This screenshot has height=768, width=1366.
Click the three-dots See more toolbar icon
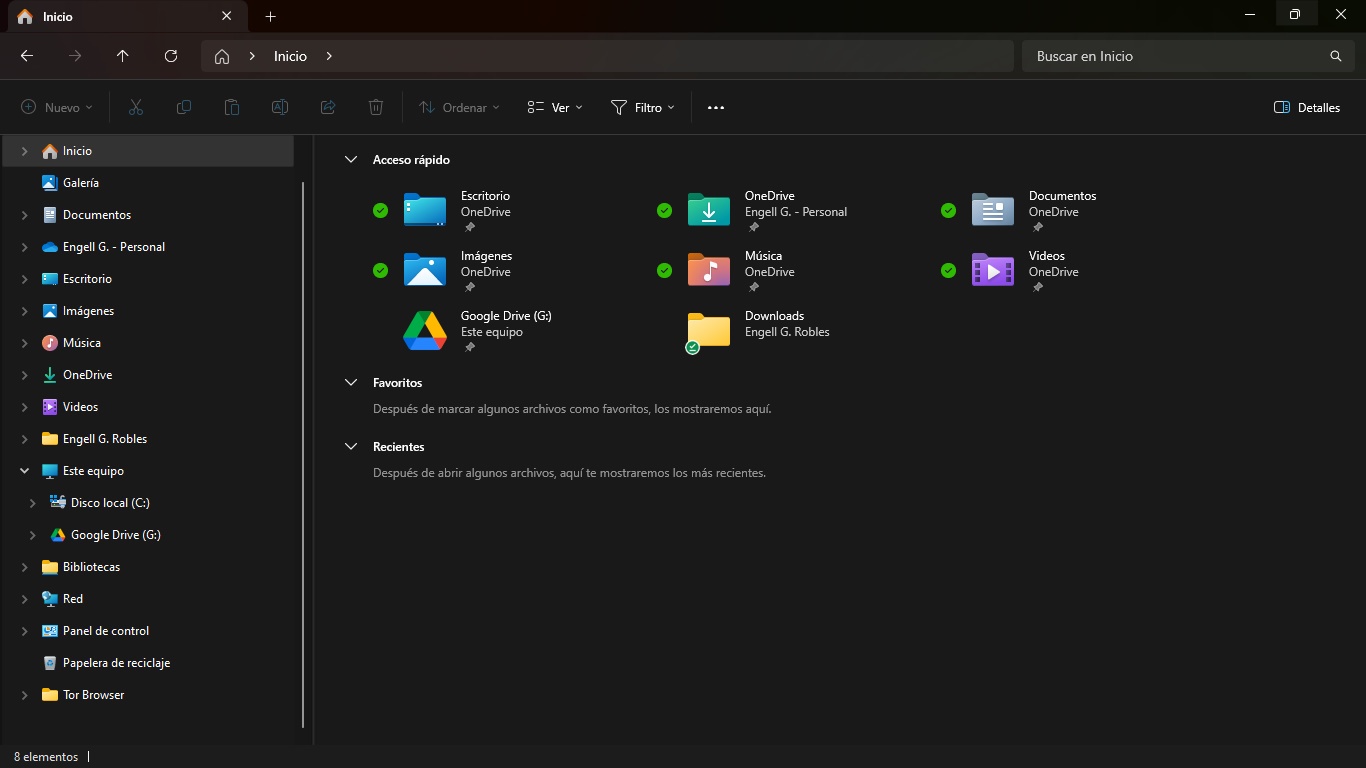coord(715,107)
